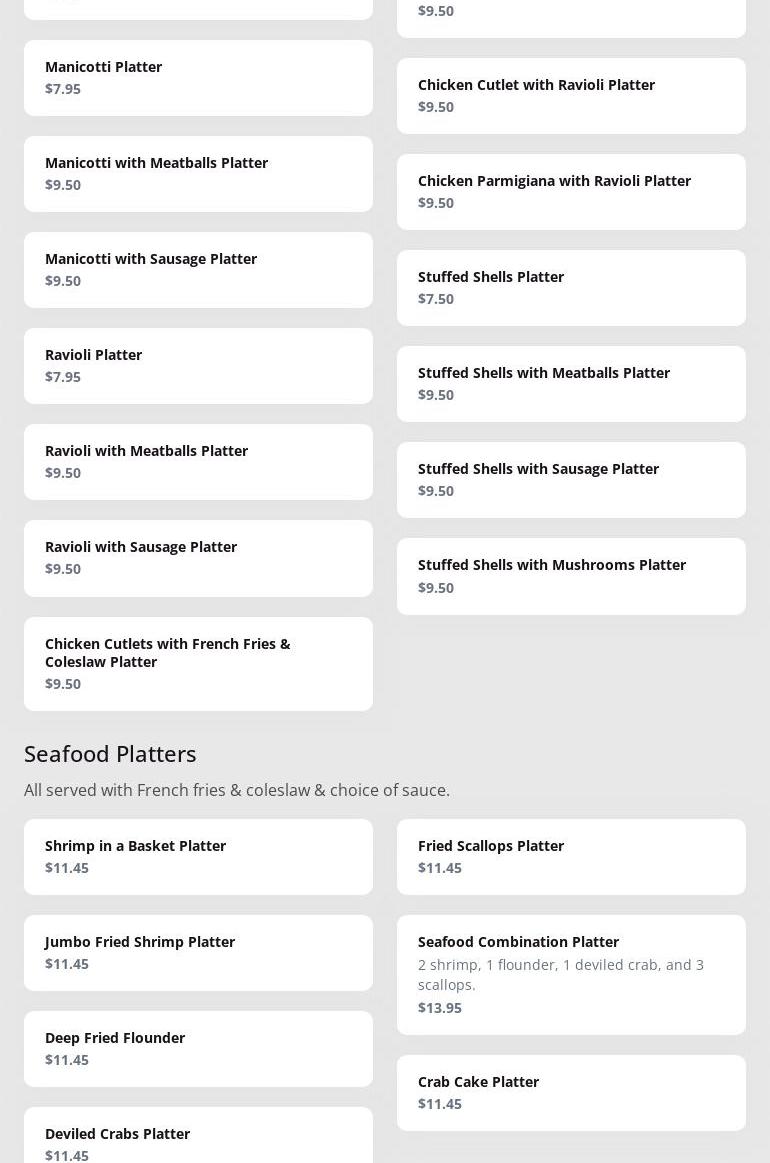Viewport: 770px width, 1163px height.
Task: Open Stuffed Shells with Meatballs Platter
Action: (571, 384)
